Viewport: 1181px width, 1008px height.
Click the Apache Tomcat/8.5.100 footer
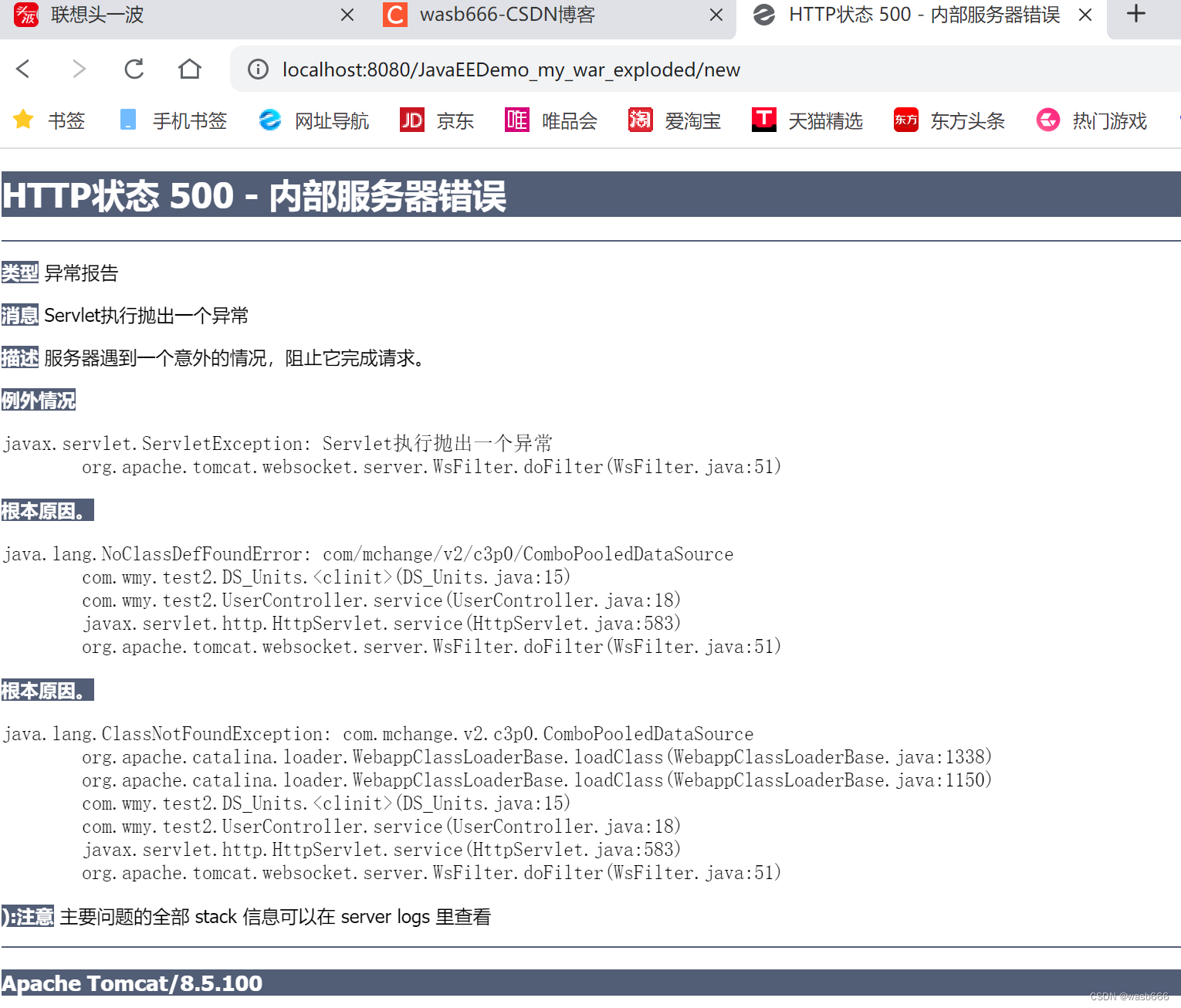click(x=132, y=983)
